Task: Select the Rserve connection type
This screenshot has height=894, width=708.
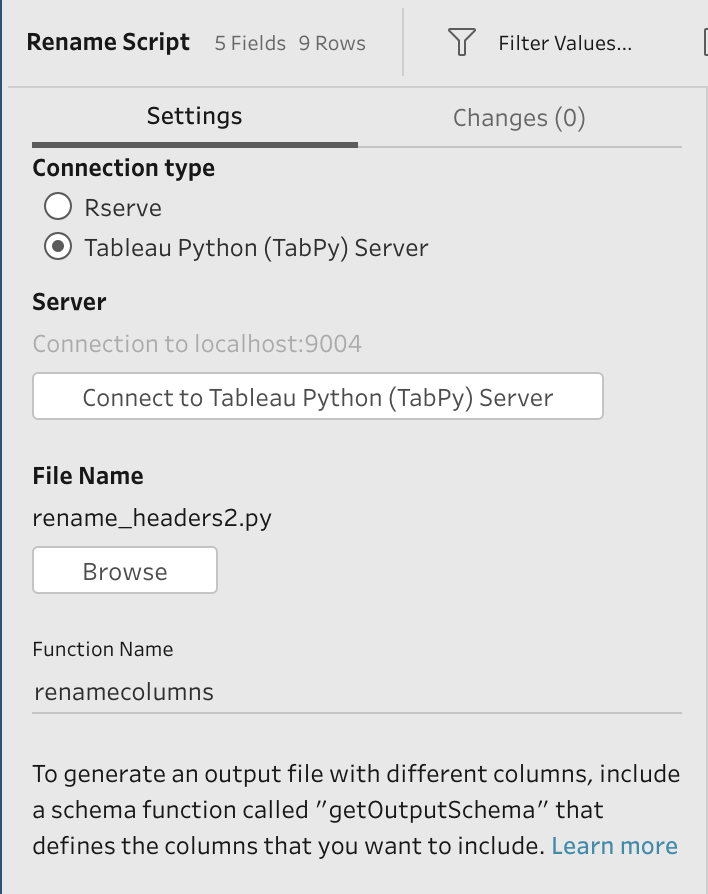Action: (x=59, y=207)
